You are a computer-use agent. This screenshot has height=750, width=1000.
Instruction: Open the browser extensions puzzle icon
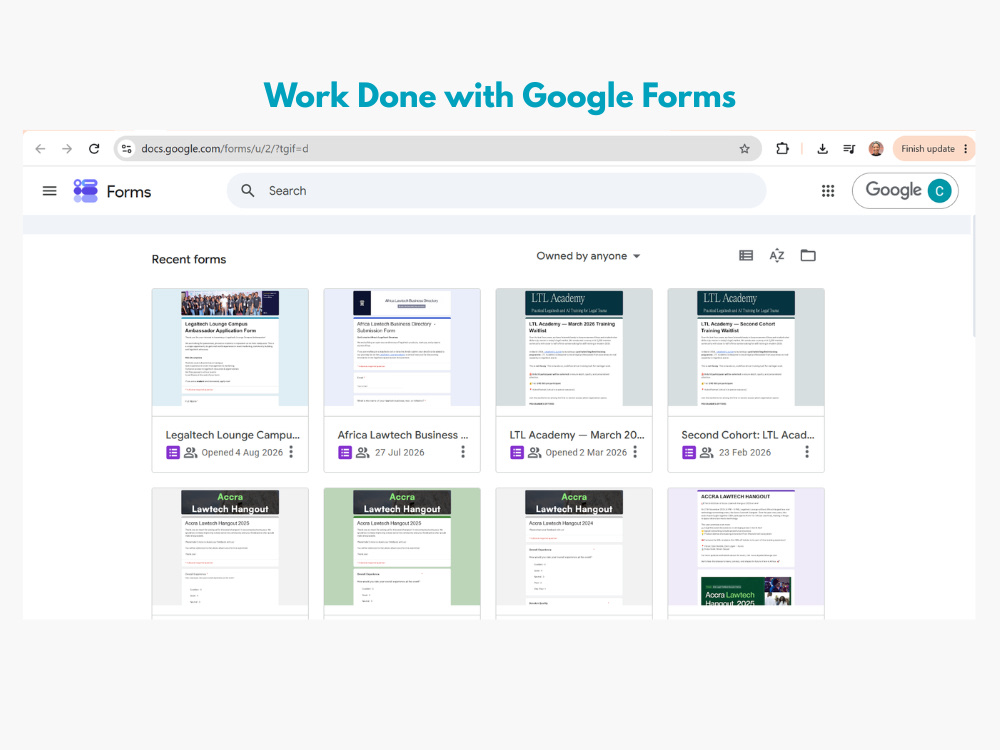tap(782, 149)
